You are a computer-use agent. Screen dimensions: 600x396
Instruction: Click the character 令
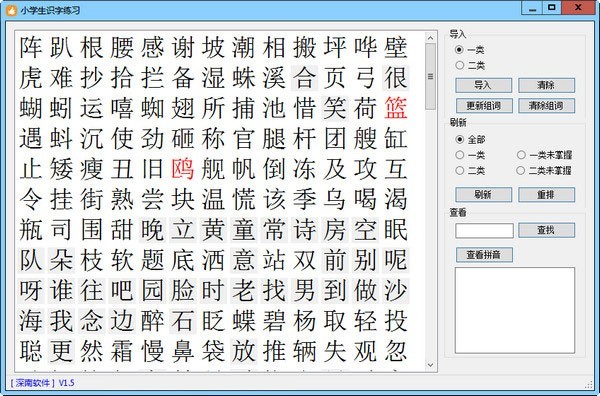click(x=31, y=199)
